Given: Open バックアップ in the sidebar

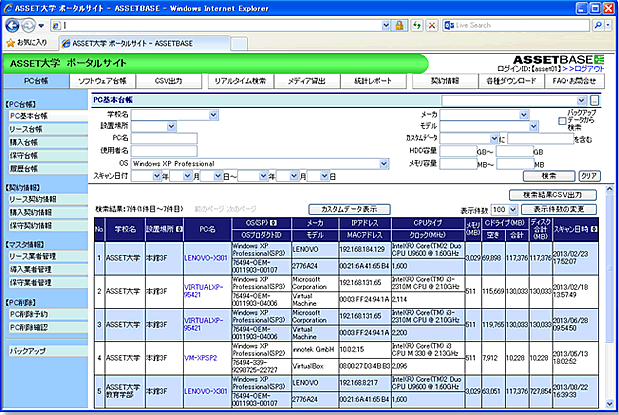Looking at the screenshot, I should click(x=48, y=350).
